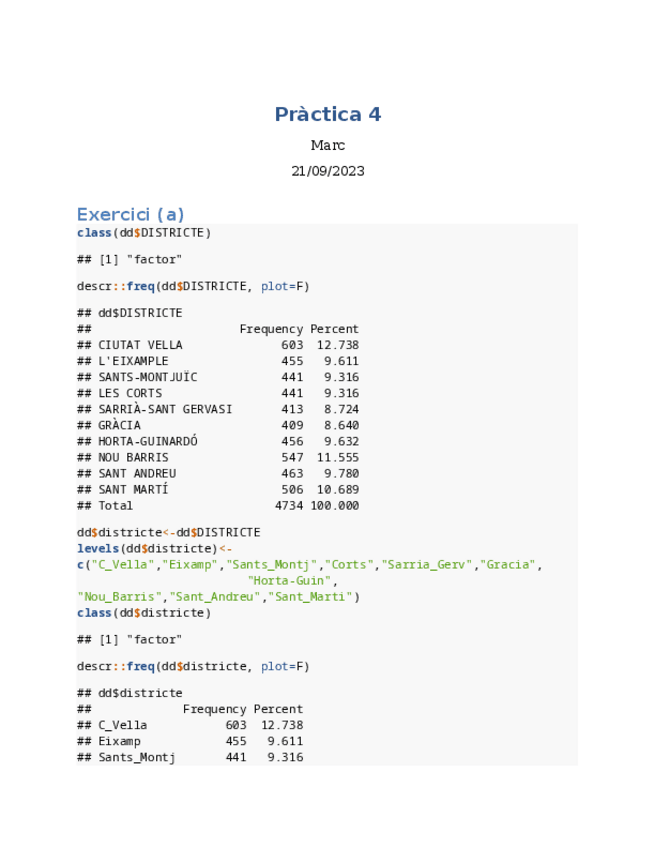
Task: Click the HORTA-GUINARDÓ row label
Action: pos(147,441)
